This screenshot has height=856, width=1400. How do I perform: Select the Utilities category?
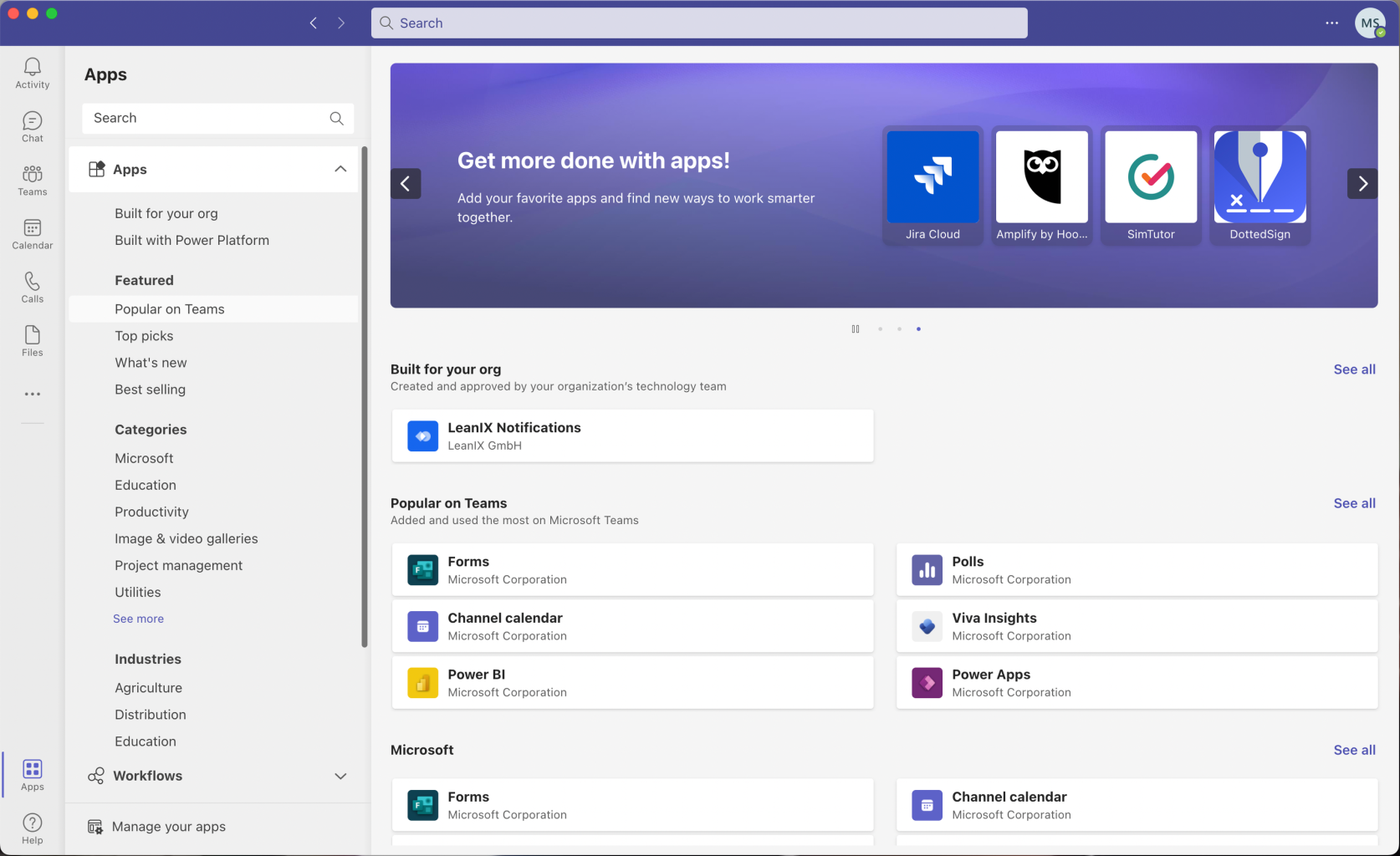(x=137, y=593)
